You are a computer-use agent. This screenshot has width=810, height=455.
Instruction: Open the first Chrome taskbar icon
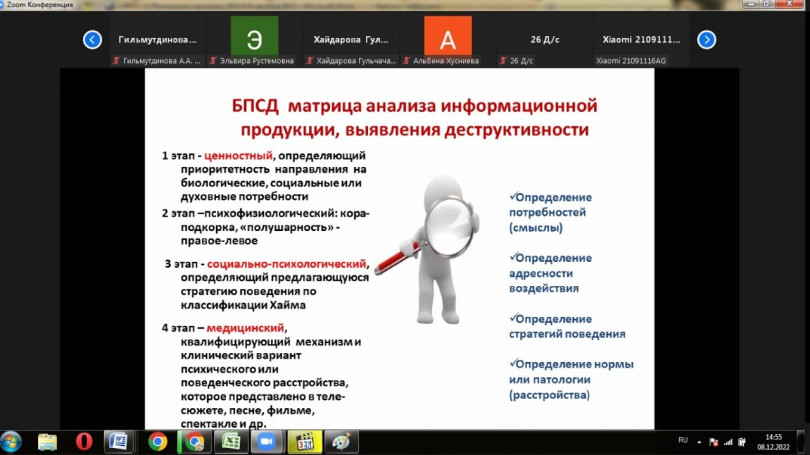coord(158,442)
